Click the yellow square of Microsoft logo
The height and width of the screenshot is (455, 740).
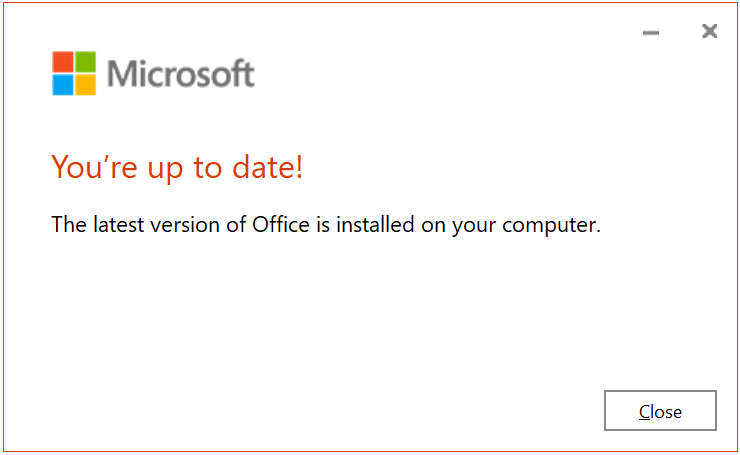coord(85,84)
